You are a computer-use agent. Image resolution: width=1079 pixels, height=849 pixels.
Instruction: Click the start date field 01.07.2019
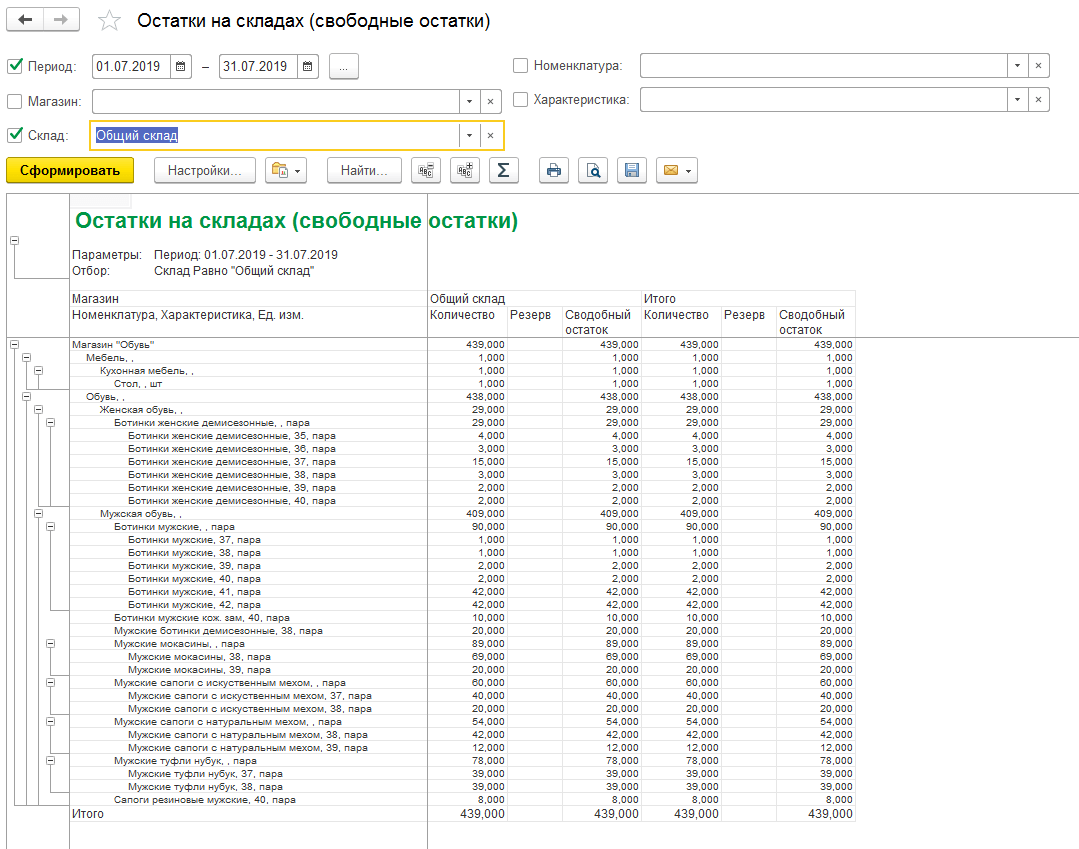pos(131,67)
